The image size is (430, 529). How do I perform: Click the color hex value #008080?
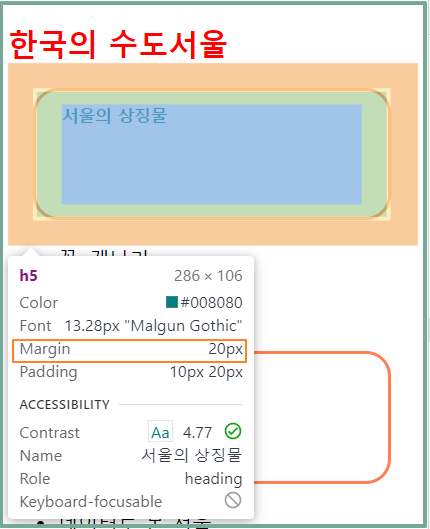(211, 303)
